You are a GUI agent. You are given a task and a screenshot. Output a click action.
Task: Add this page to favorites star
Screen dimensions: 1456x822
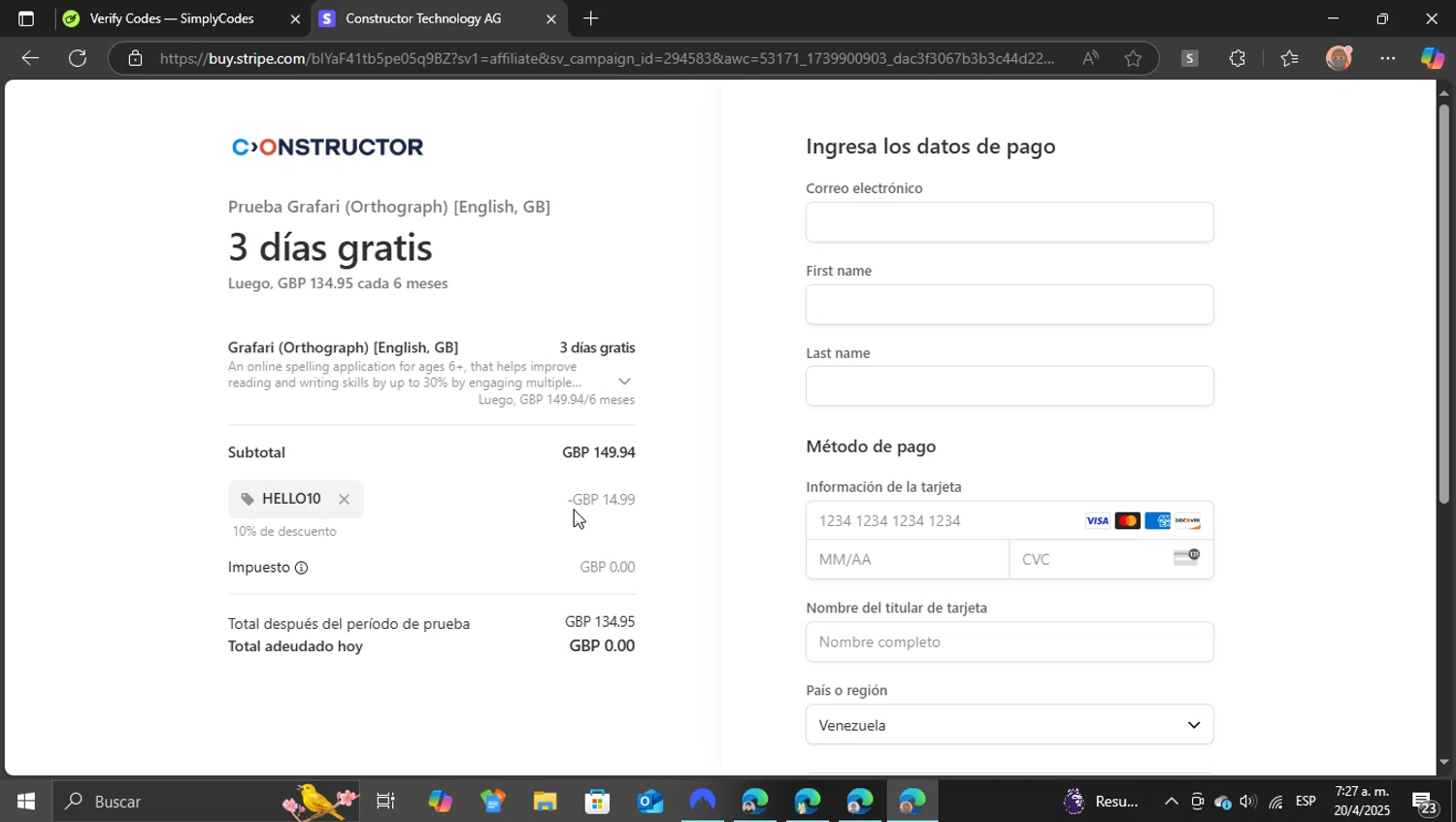point(1133,58)
